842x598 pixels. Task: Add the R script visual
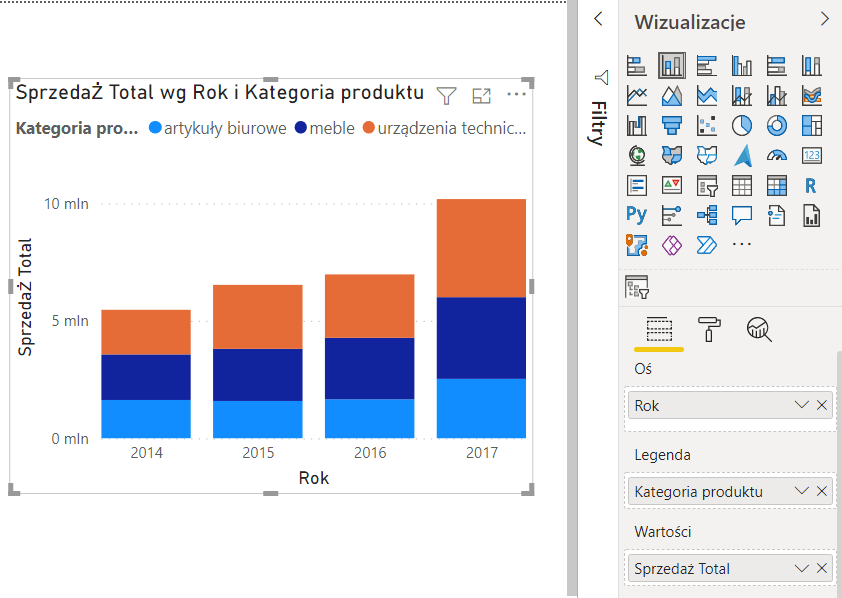coord(811,185)
